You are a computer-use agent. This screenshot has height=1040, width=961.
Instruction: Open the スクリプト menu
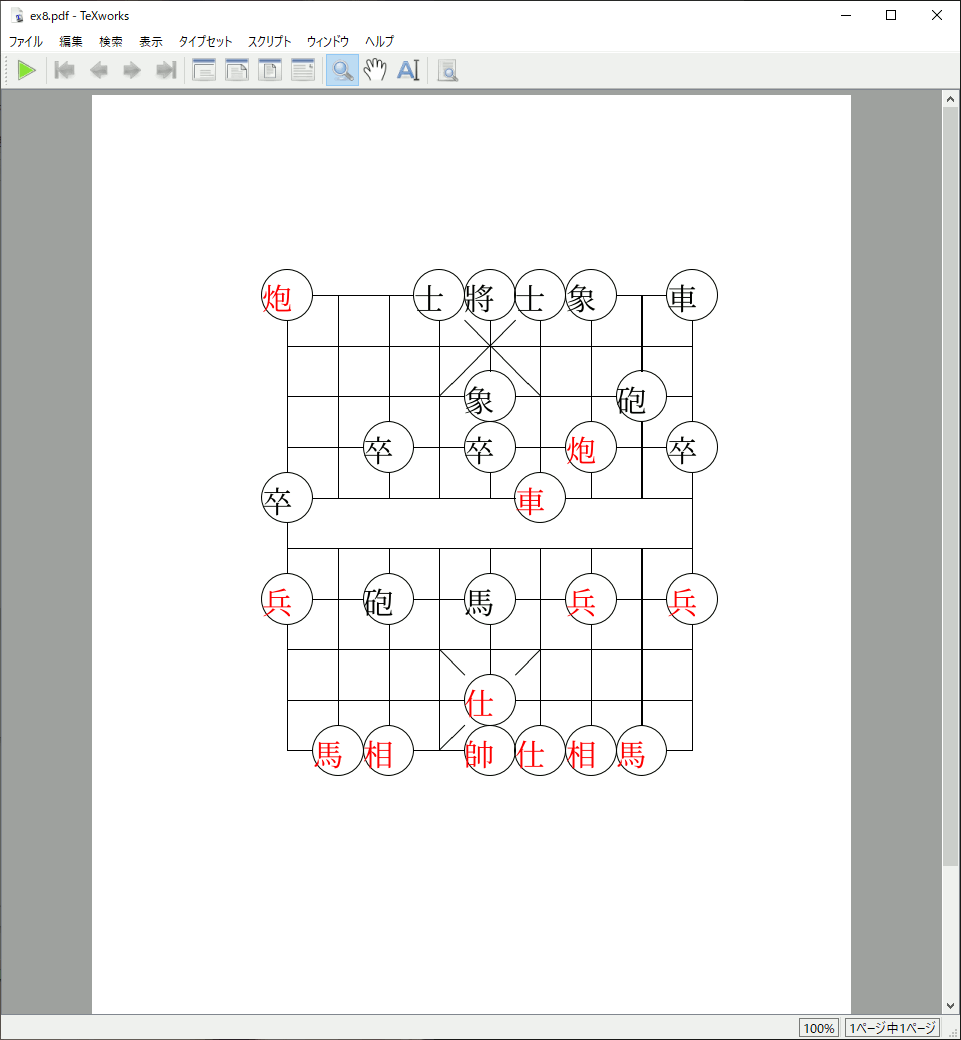[x=269, y=41]
